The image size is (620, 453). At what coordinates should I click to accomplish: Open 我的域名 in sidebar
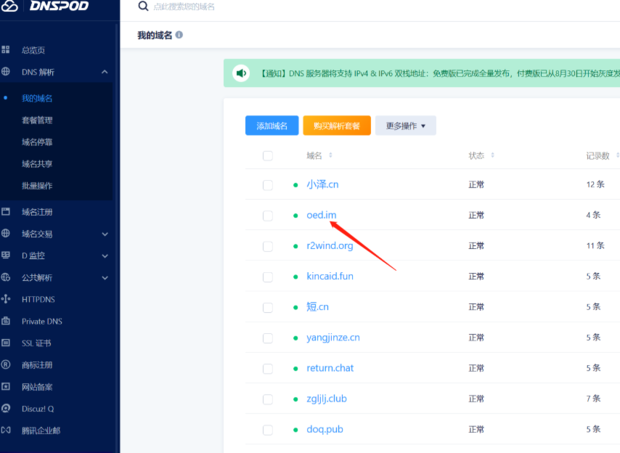(37, 98)
